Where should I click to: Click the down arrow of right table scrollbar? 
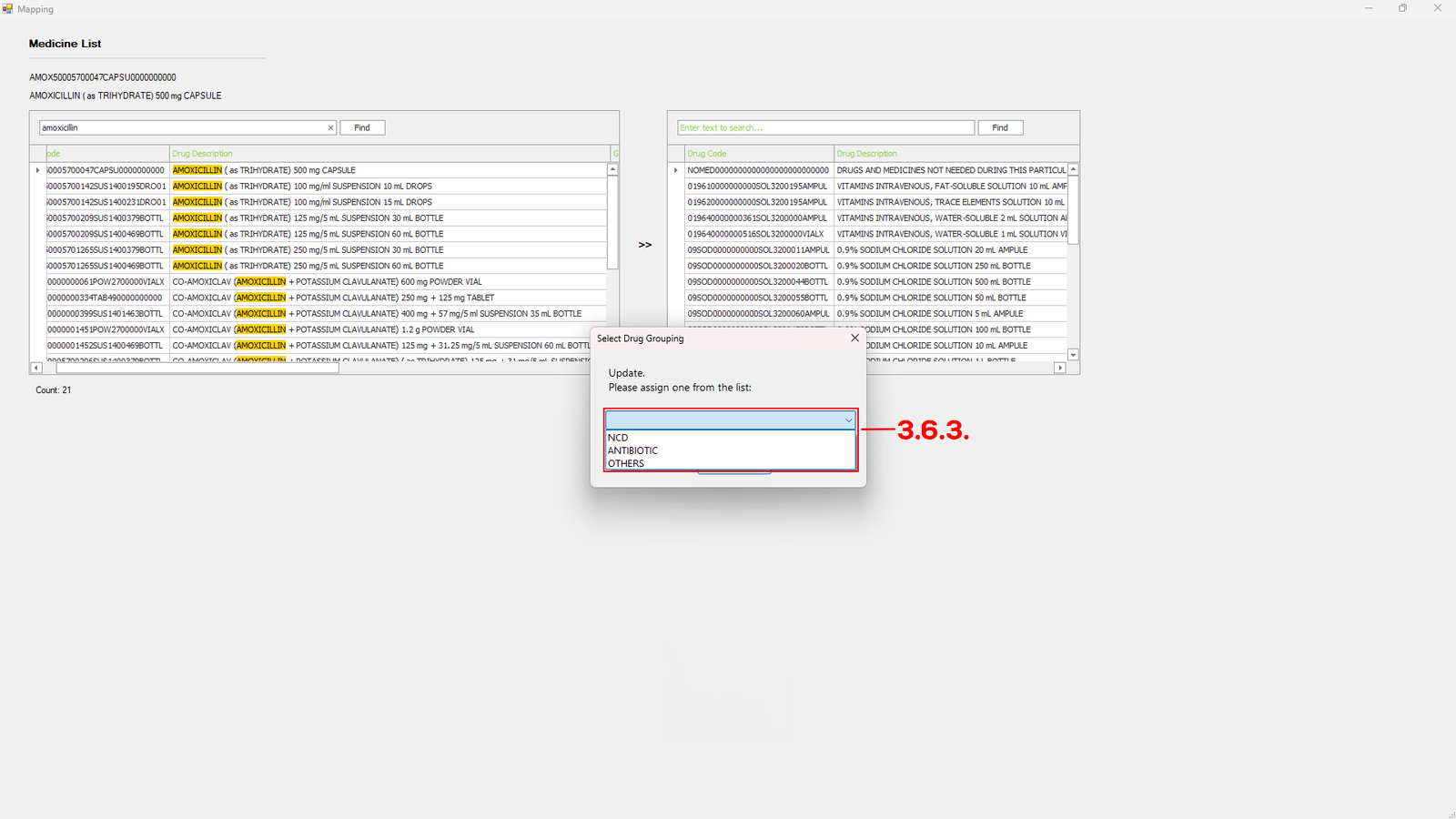tap(1073, 355)
